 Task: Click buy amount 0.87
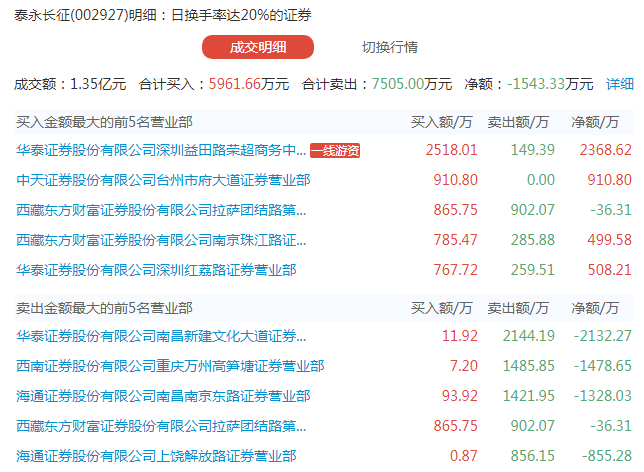464,456
